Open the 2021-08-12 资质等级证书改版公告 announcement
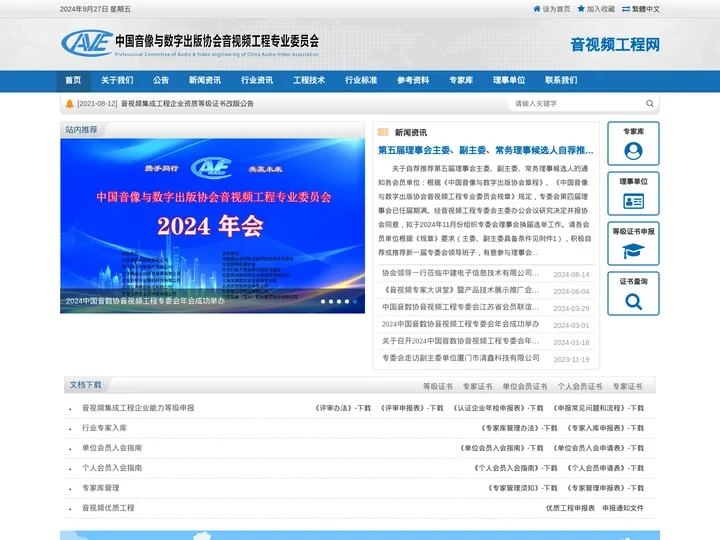This screenshot has height=540, width=720. point(165,104)
